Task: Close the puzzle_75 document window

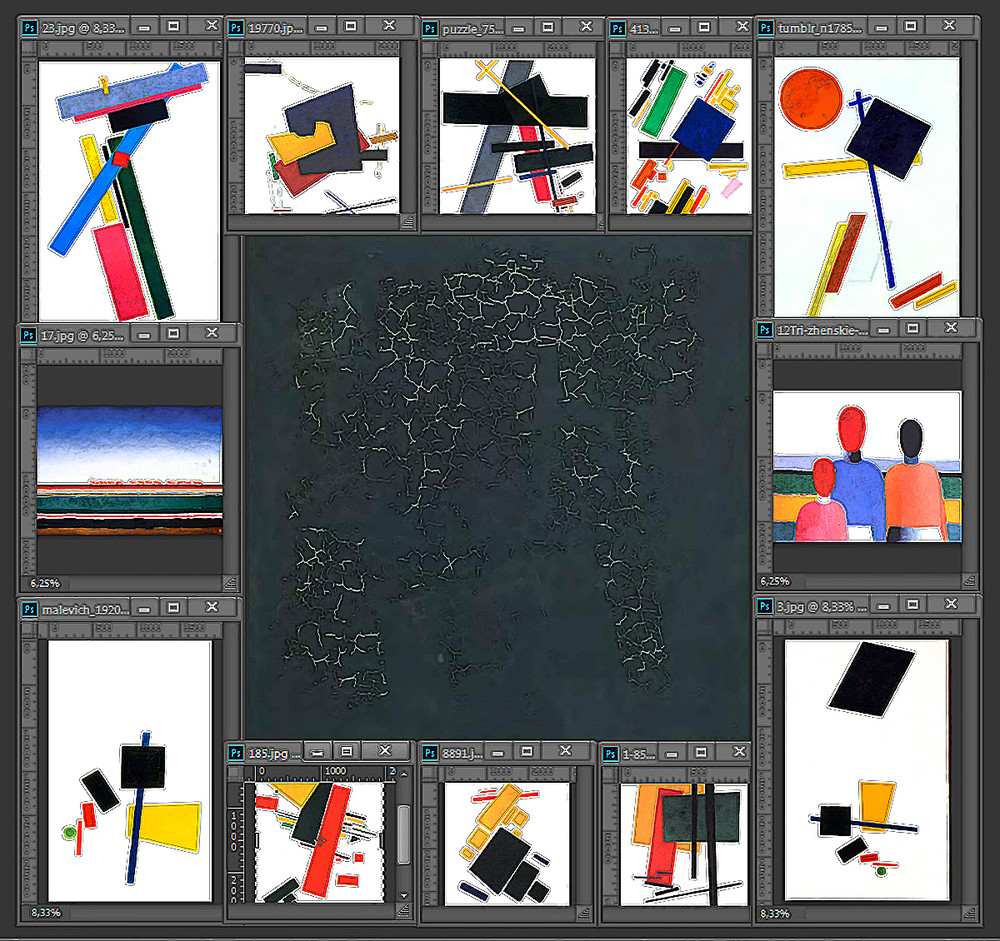Action: [x=585, y=26]
